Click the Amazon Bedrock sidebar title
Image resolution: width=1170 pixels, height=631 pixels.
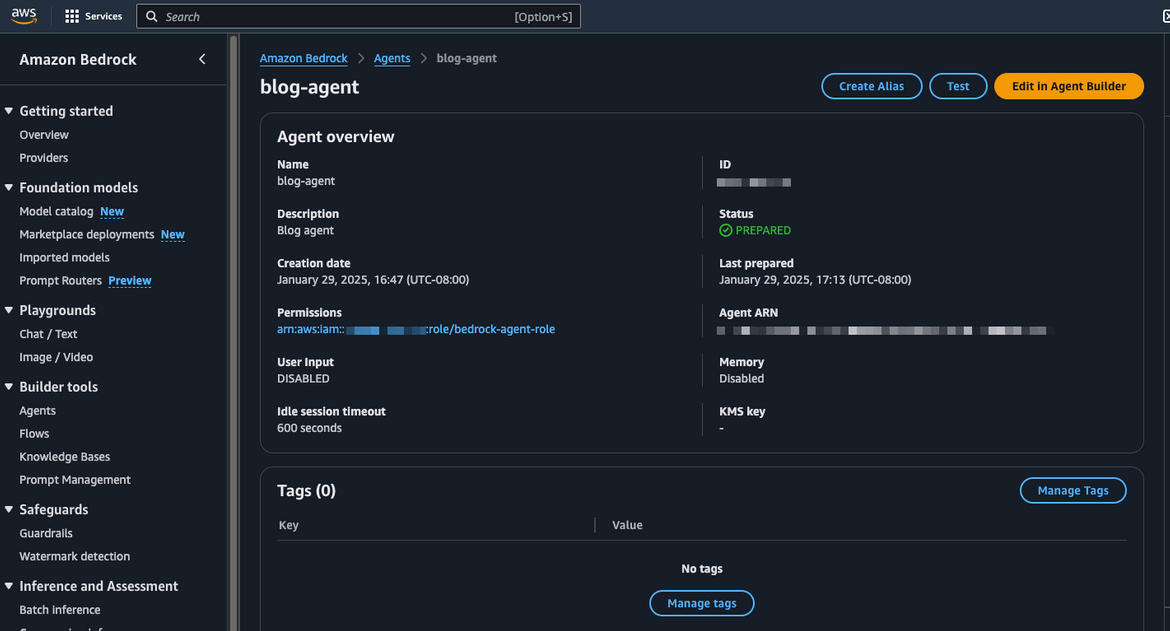[x=78, y=60]
